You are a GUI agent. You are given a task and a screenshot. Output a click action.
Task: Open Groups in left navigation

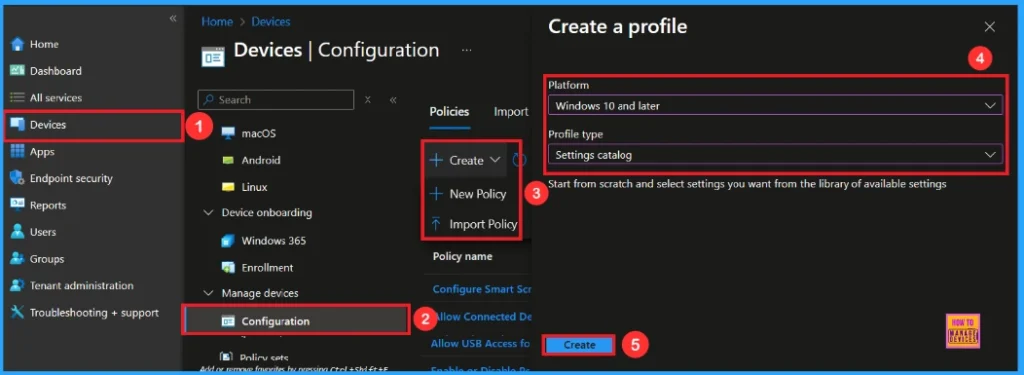[x=46, y=259]
